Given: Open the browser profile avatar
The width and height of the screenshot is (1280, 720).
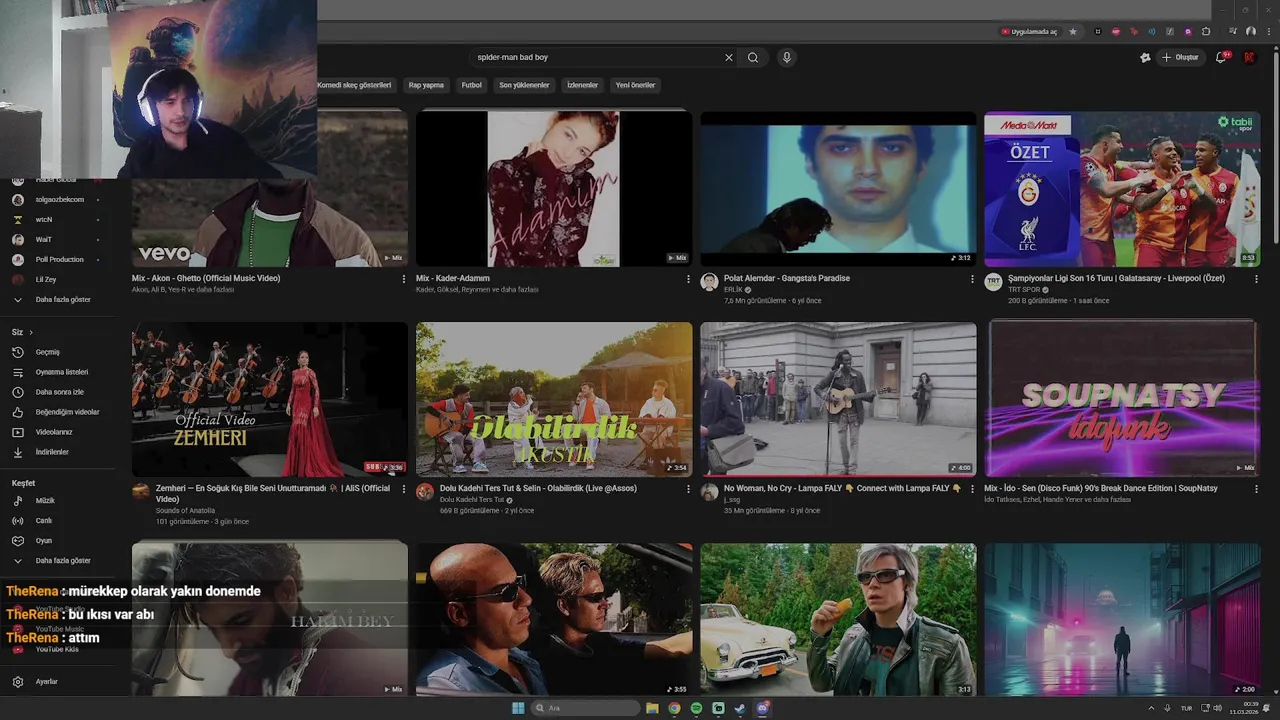Looking at the screenshot, I should [x=1251, y=31].
